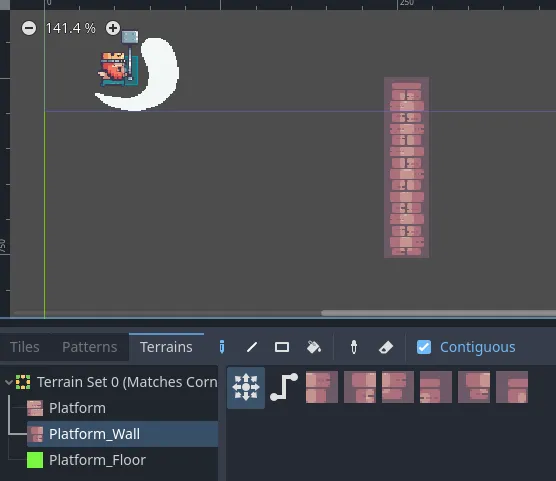The image size is (556, 481).
Task: Select the Line drawing tool
Action: click(x=252, y=347)
